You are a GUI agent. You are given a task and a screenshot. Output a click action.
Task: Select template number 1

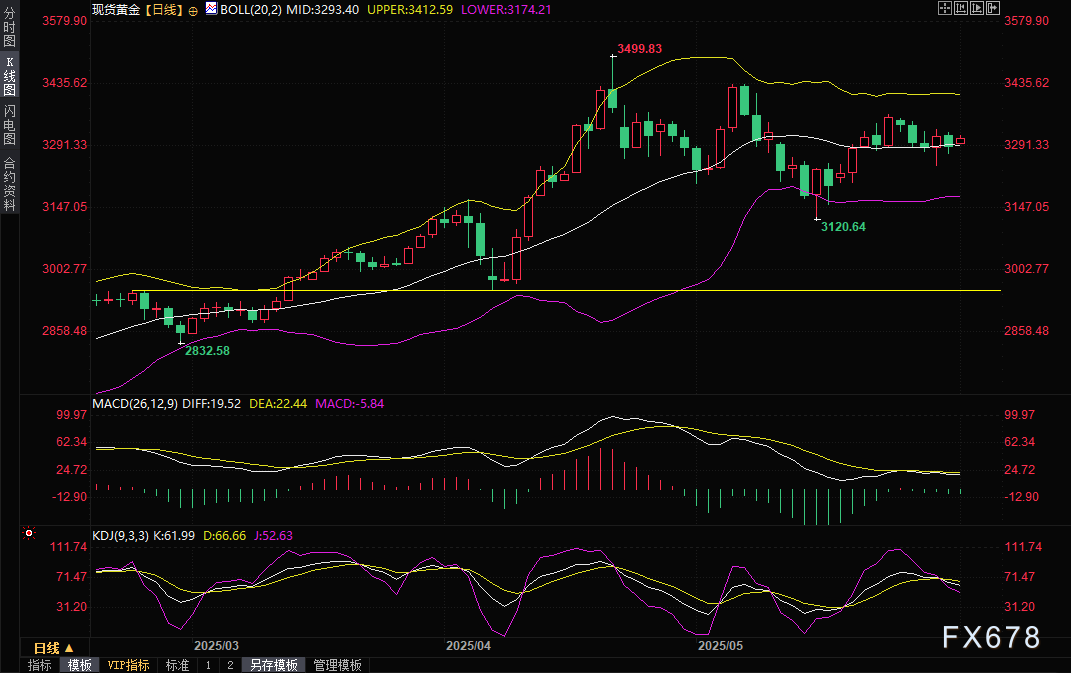pos(208,665)
